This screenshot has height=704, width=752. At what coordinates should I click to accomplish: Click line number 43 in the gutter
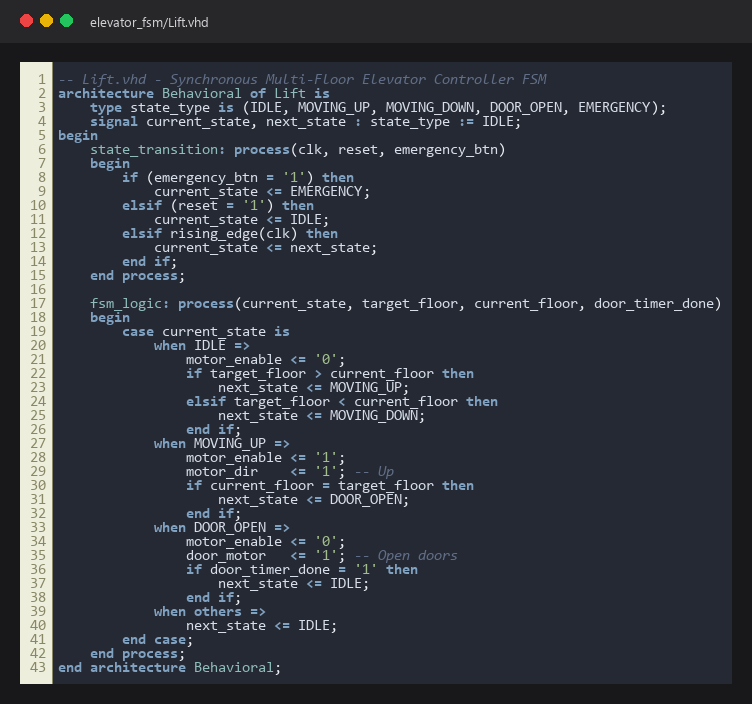pyautogui.click(x=38, y=668)
